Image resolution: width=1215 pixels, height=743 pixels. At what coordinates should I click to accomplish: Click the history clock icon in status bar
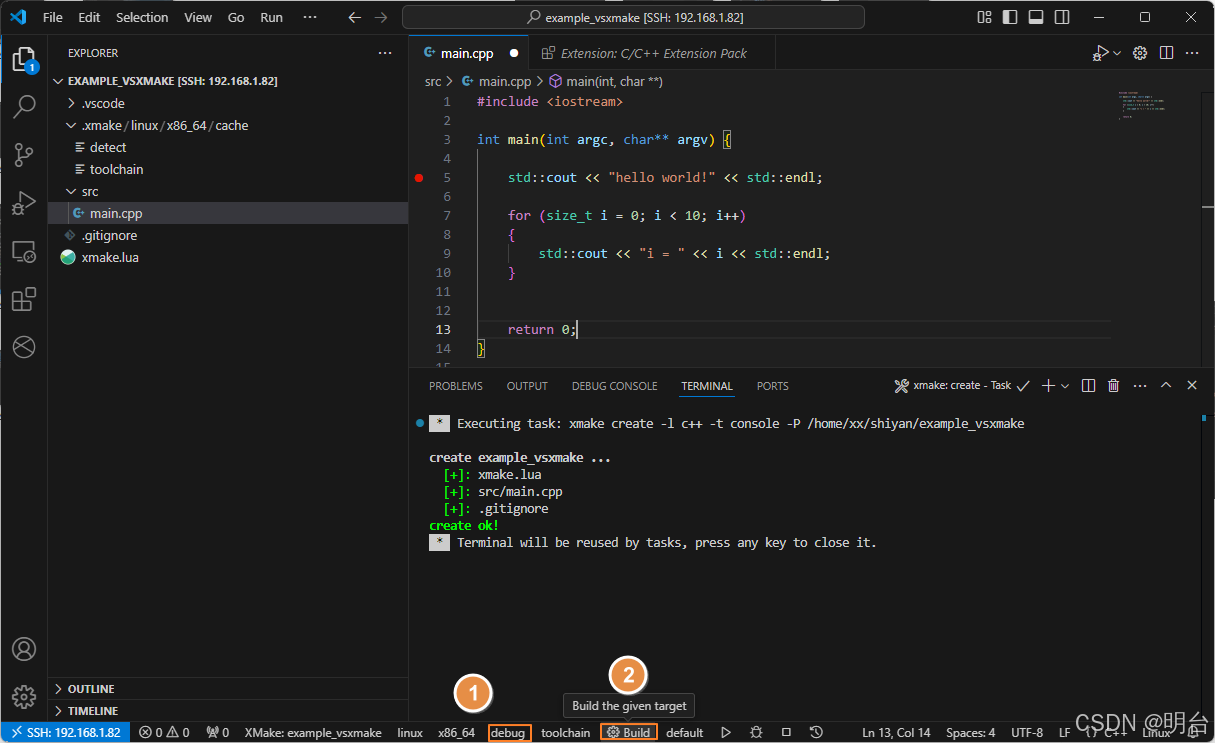click(816, 733)
